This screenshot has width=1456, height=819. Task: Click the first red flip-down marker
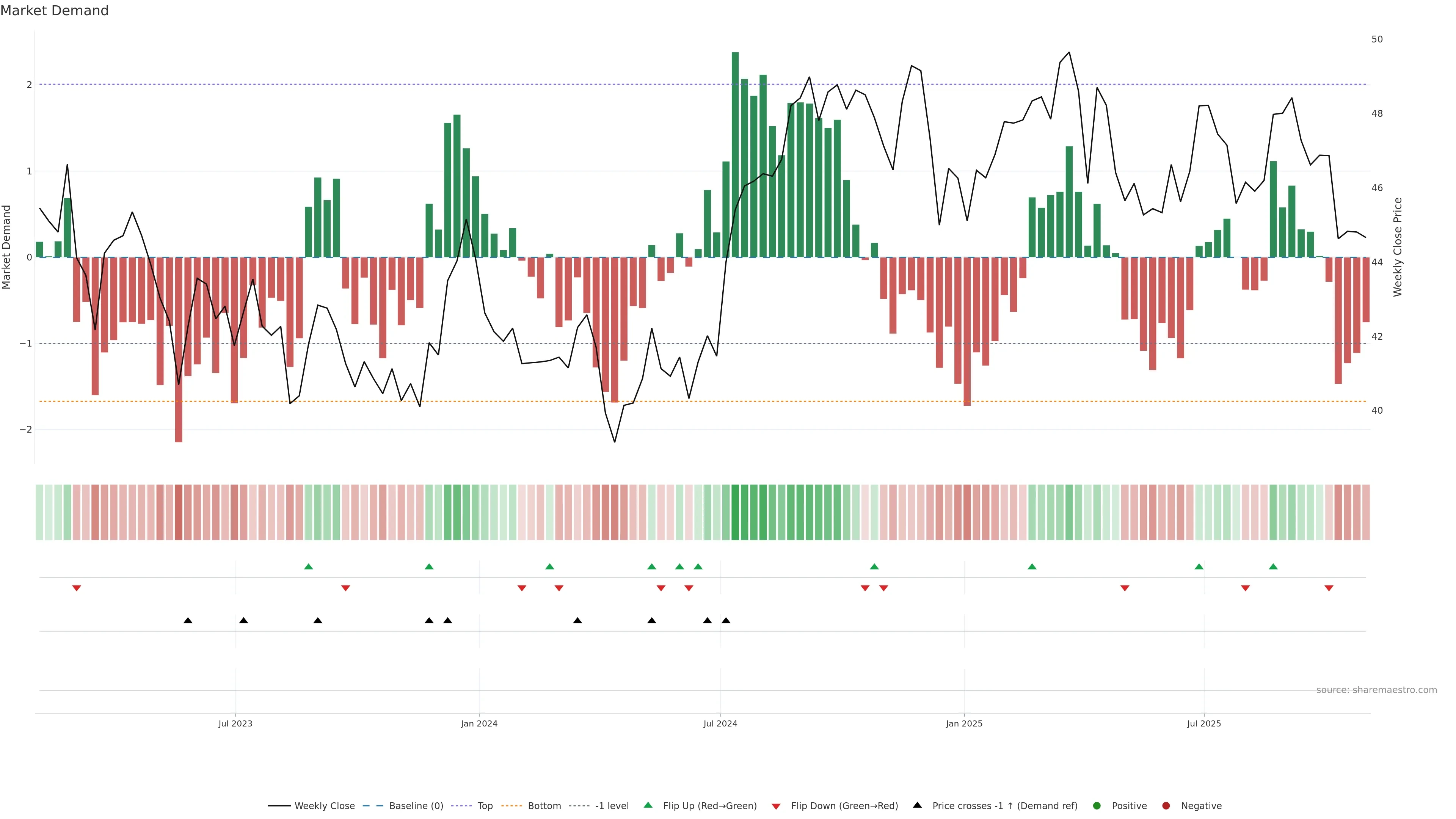click(77, 588)
